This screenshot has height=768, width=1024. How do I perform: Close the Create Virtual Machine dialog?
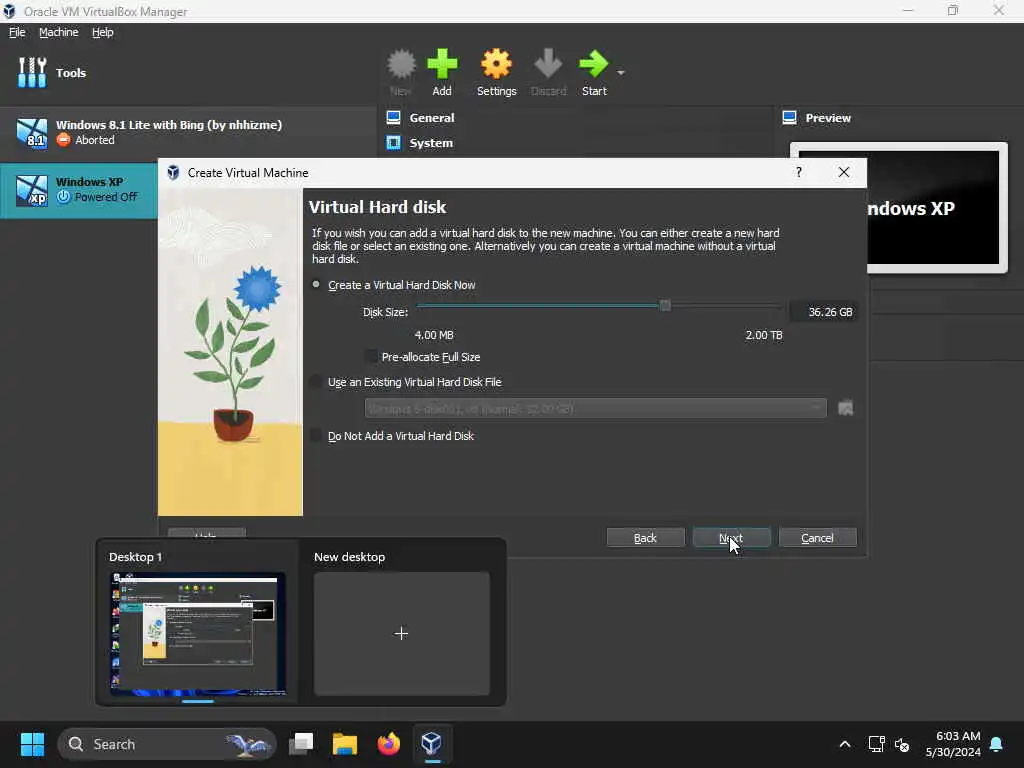(x=844, y=172)
